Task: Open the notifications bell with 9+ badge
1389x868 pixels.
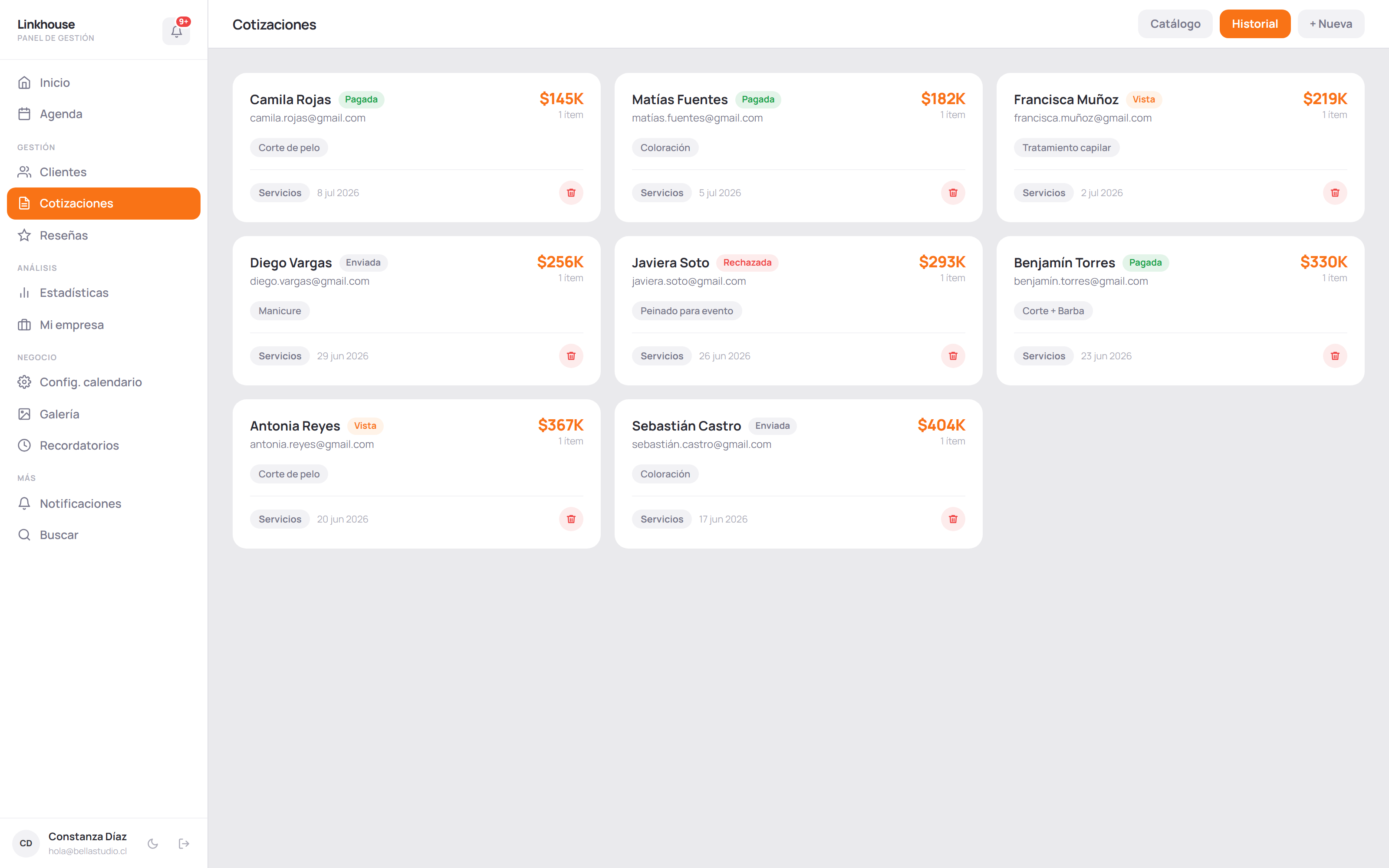Action: [x=176, y=31]
